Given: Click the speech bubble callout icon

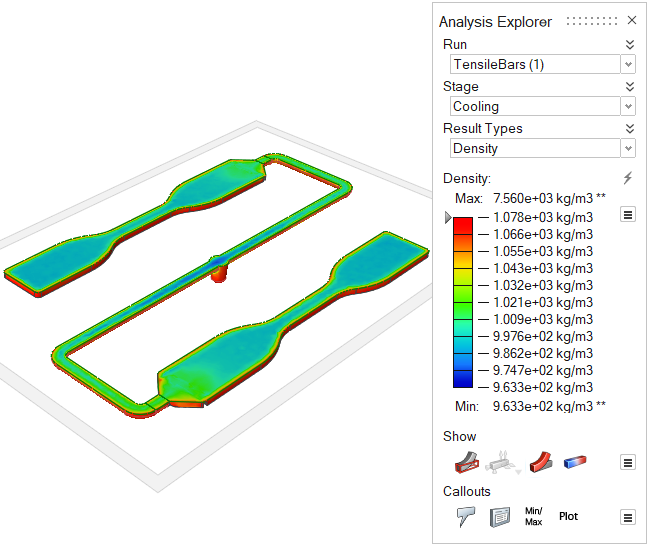Looking at the screenshot, I should click(466, 517).
